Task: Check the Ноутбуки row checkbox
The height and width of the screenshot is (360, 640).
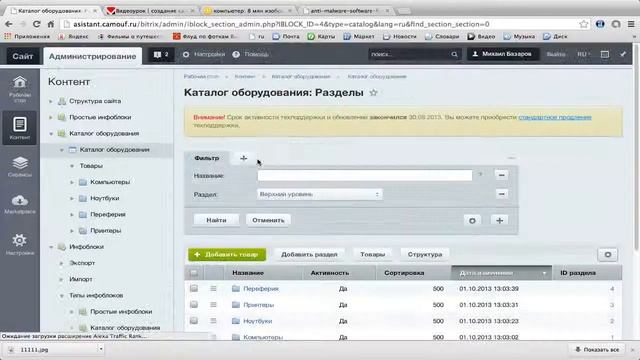Action: (x=194, y=321)
